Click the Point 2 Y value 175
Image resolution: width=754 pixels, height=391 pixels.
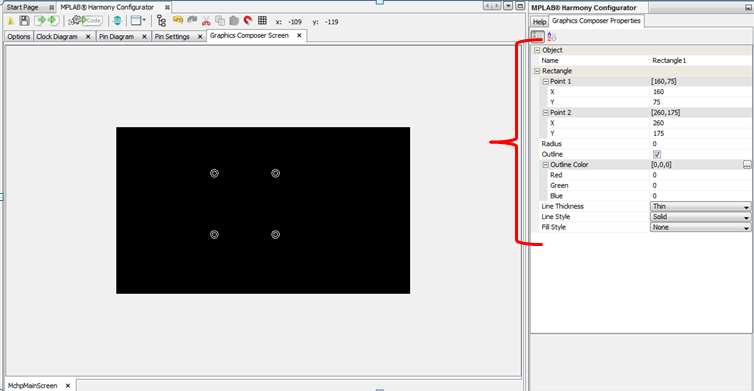pyautogui.click(x=700, y=133)
